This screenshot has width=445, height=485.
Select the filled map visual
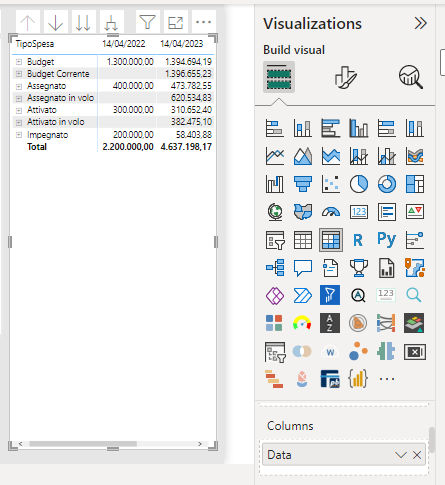coord(303,212)
